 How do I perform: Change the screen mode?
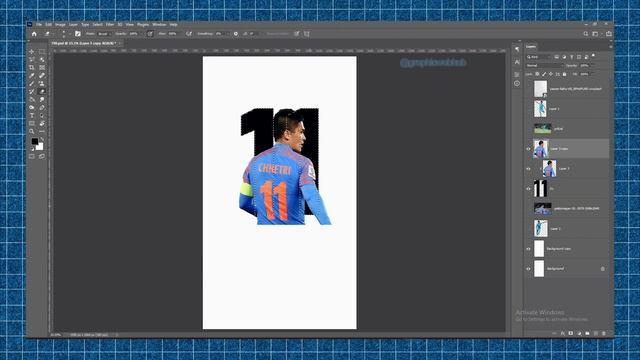pos(42,156)
